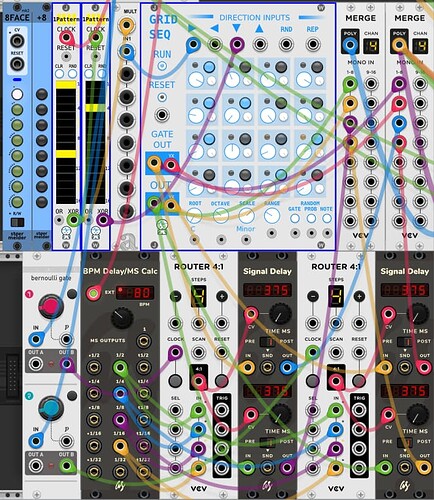
Task: Toggle the top-right grid cell gate button in GRID SEQ
Action: pos(317,67)
